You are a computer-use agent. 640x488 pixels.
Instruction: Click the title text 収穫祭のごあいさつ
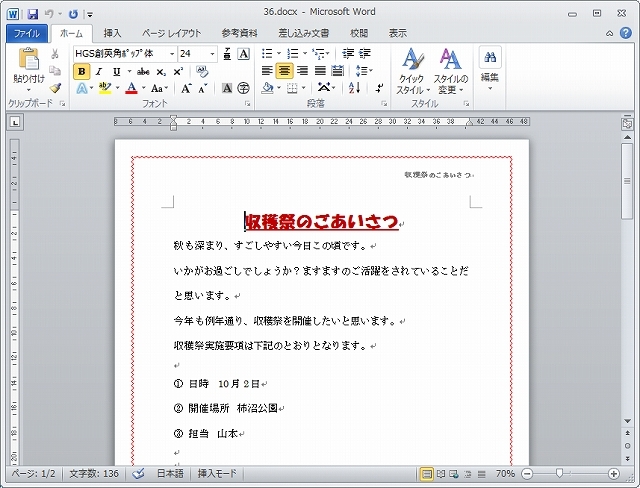321,222
